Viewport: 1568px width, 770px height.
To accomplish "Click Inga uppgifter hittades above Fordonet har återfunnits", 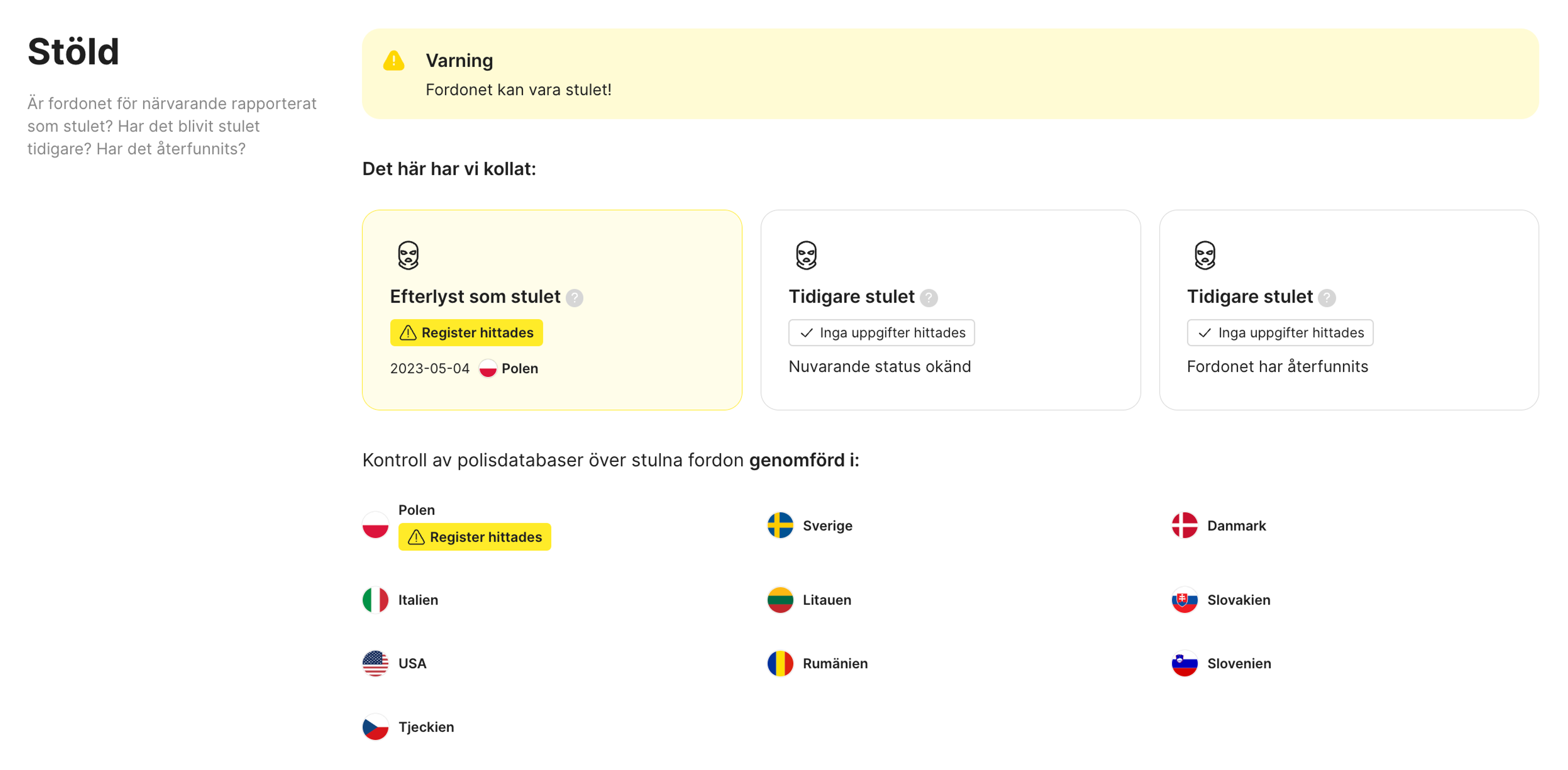I will 1279,333.
